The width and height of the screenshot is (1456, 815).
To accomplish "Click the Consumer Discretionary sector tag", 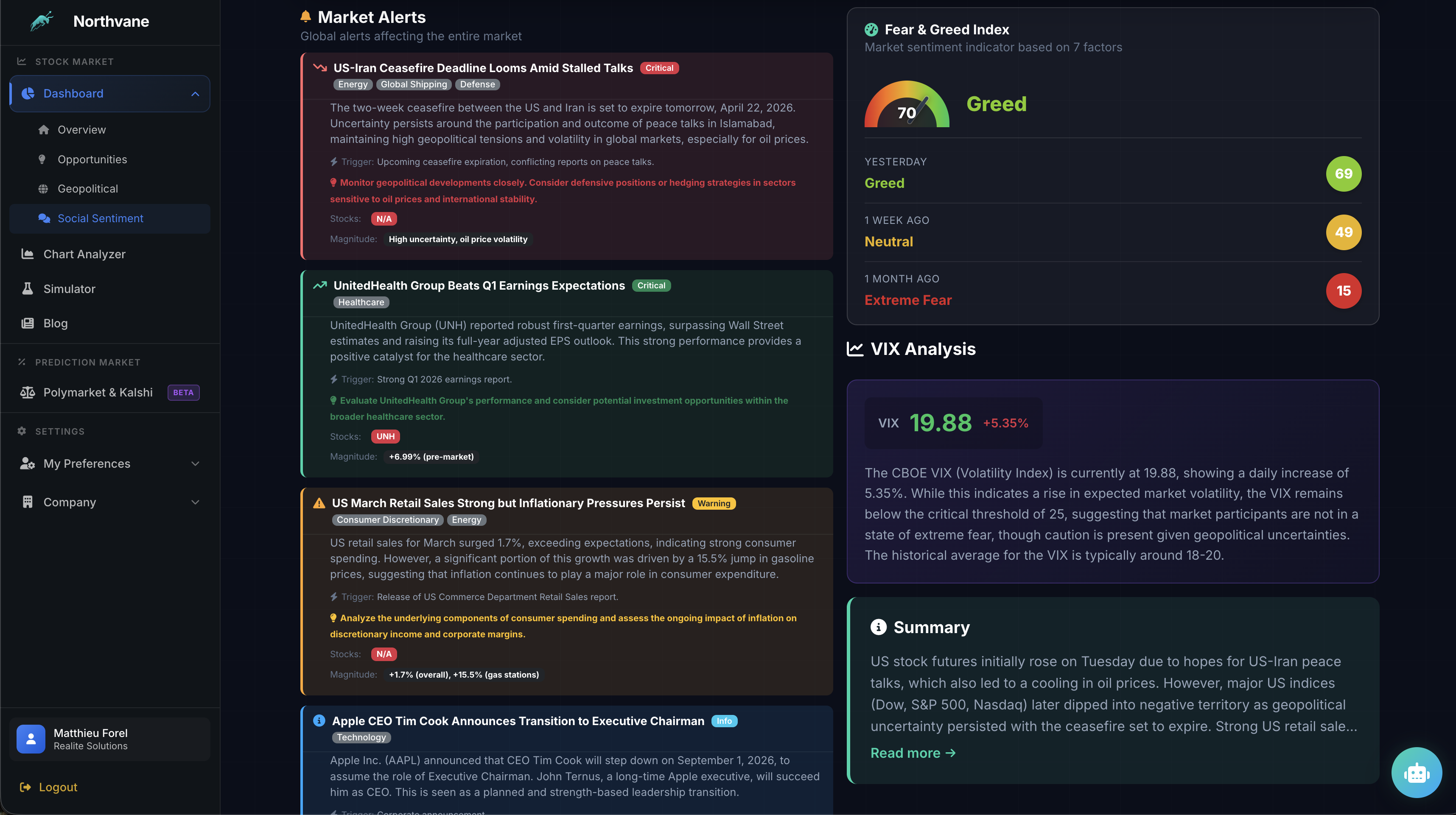I will [x=388, y=519].
